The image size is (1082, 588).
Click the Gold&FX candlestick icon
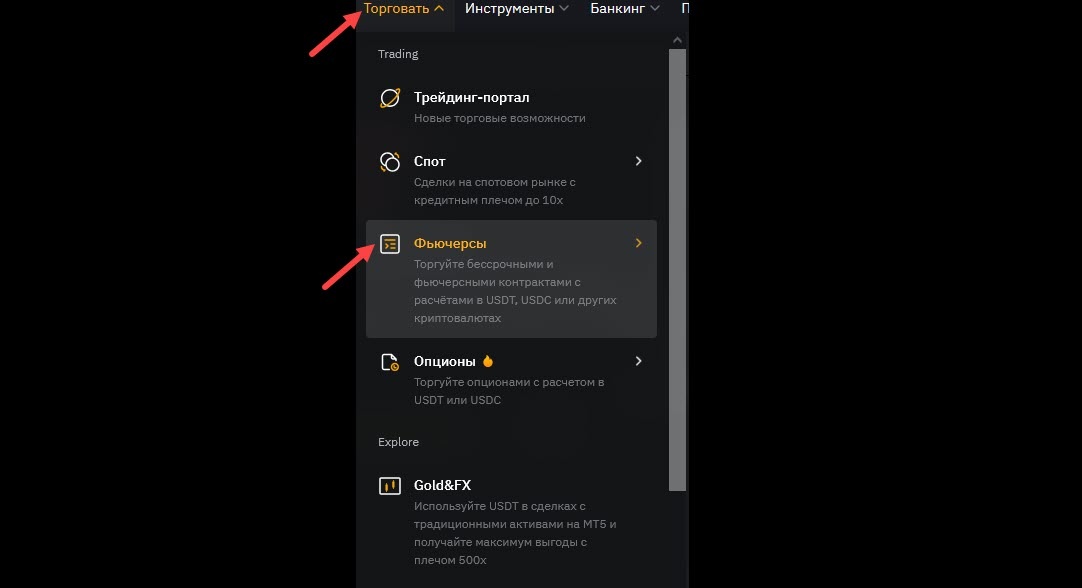pyautogui.click(x=390, y=486)
